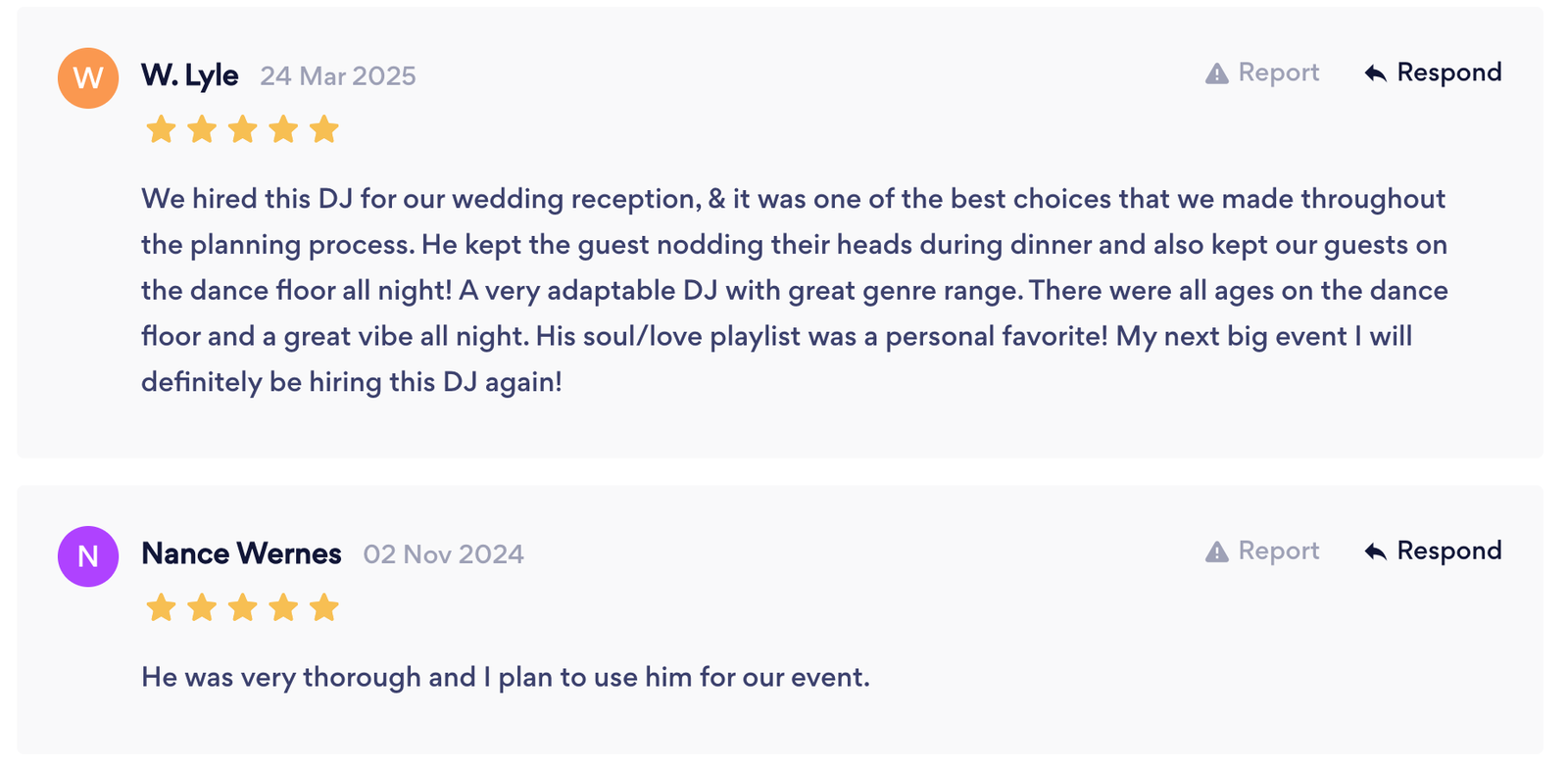Click the warning icon on W. Lyle's review
Viewport: 1568px width, 767px height.
point(1216,73)
